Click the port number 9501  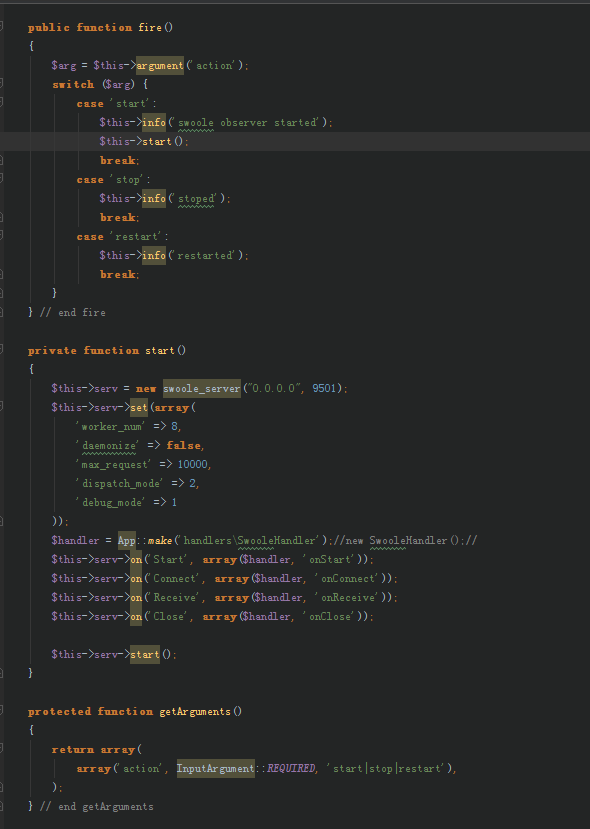[x=324, y=389]
